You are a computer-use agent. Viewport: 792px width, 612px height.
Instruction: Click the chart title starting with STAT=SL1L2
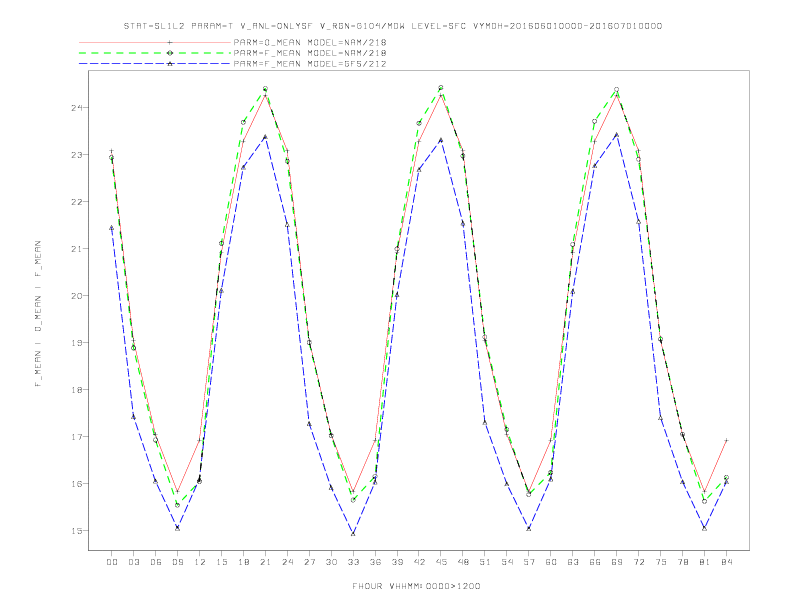pos(392,26)
